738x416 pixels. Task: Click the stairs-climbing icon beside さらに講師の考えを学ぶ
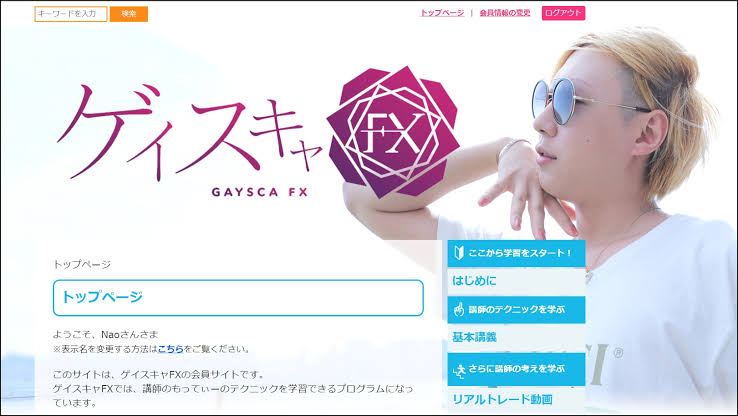[459, 371]
